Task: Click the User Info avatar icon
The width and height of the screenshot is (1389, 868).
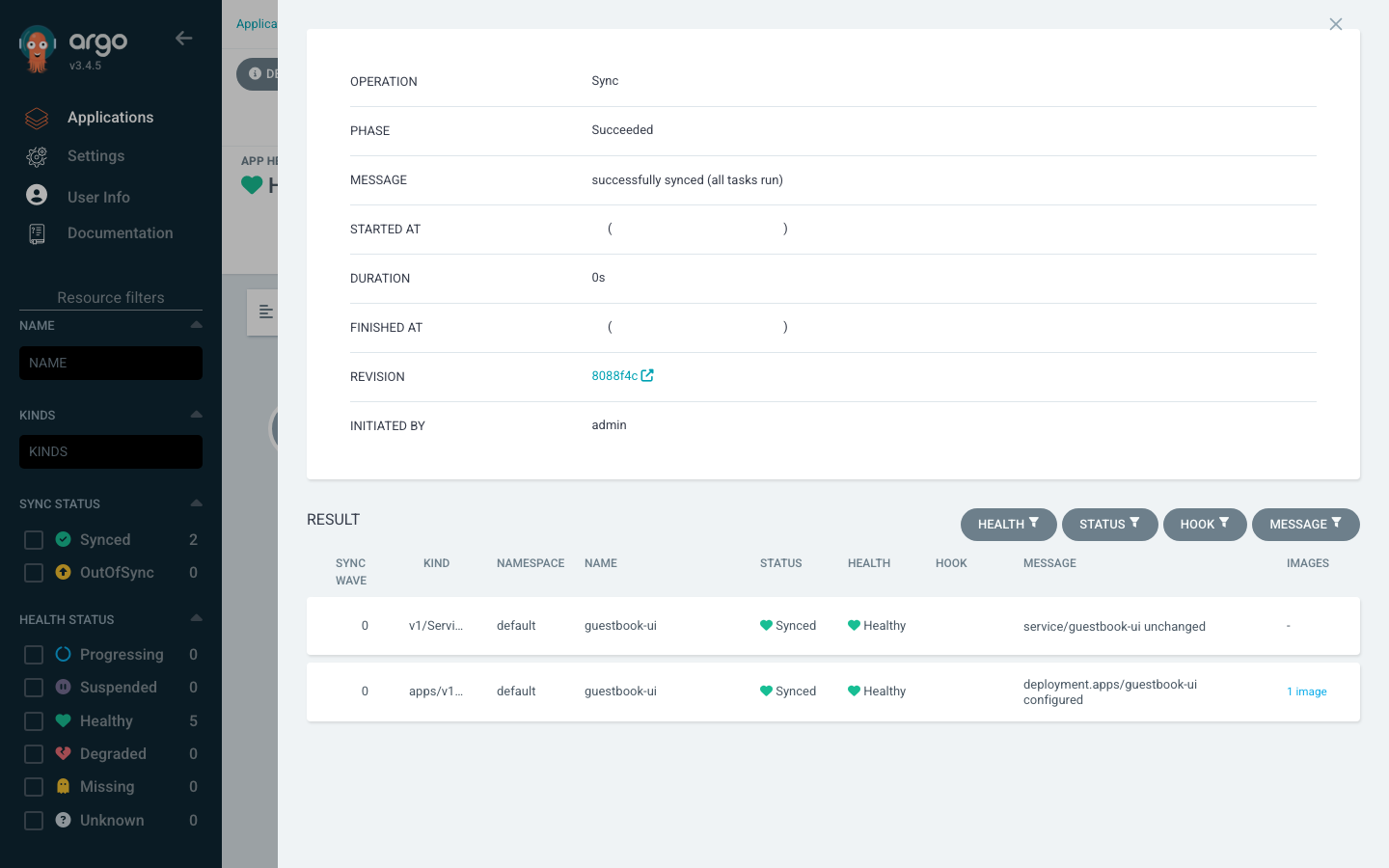Action: pyautogui.click(x=37, y=195)
